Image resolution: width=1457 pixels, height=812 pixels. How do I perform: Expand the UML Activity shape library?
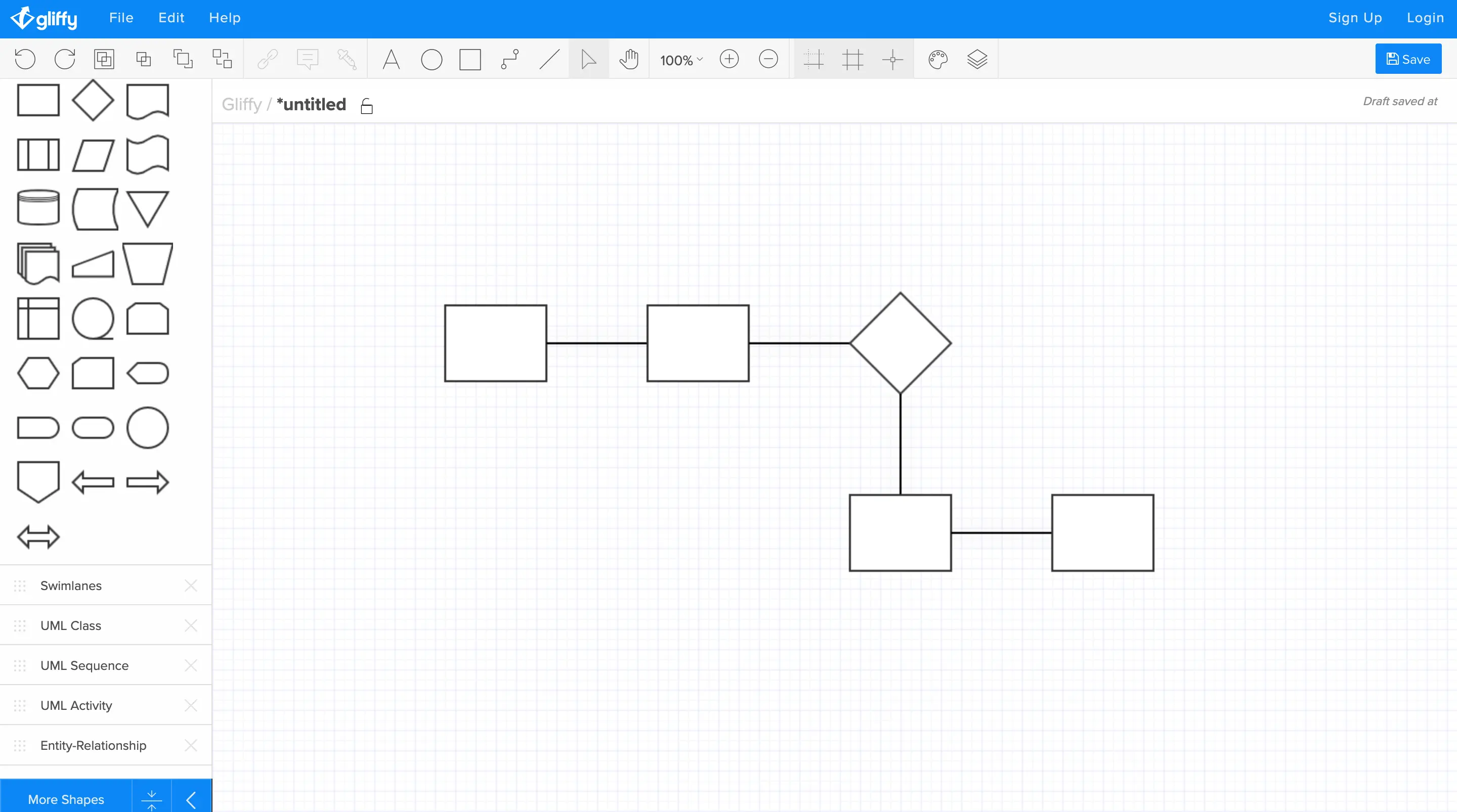(x=76, y=706)
